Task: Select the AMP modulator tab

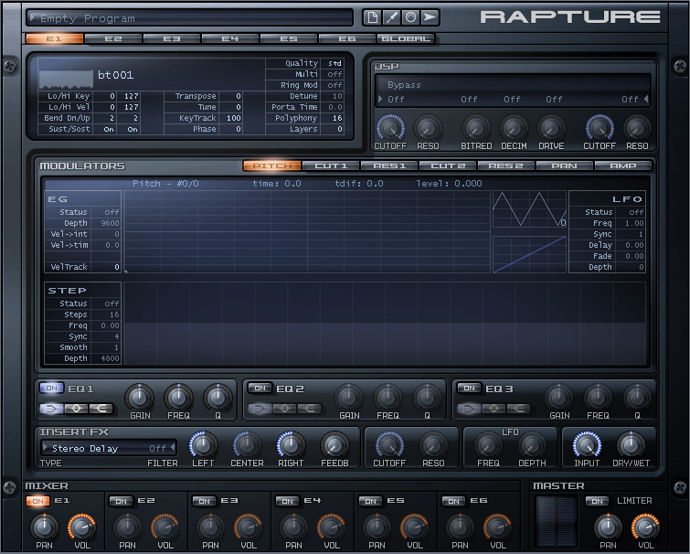Action: pyautogui.click(x=623, y=166)
